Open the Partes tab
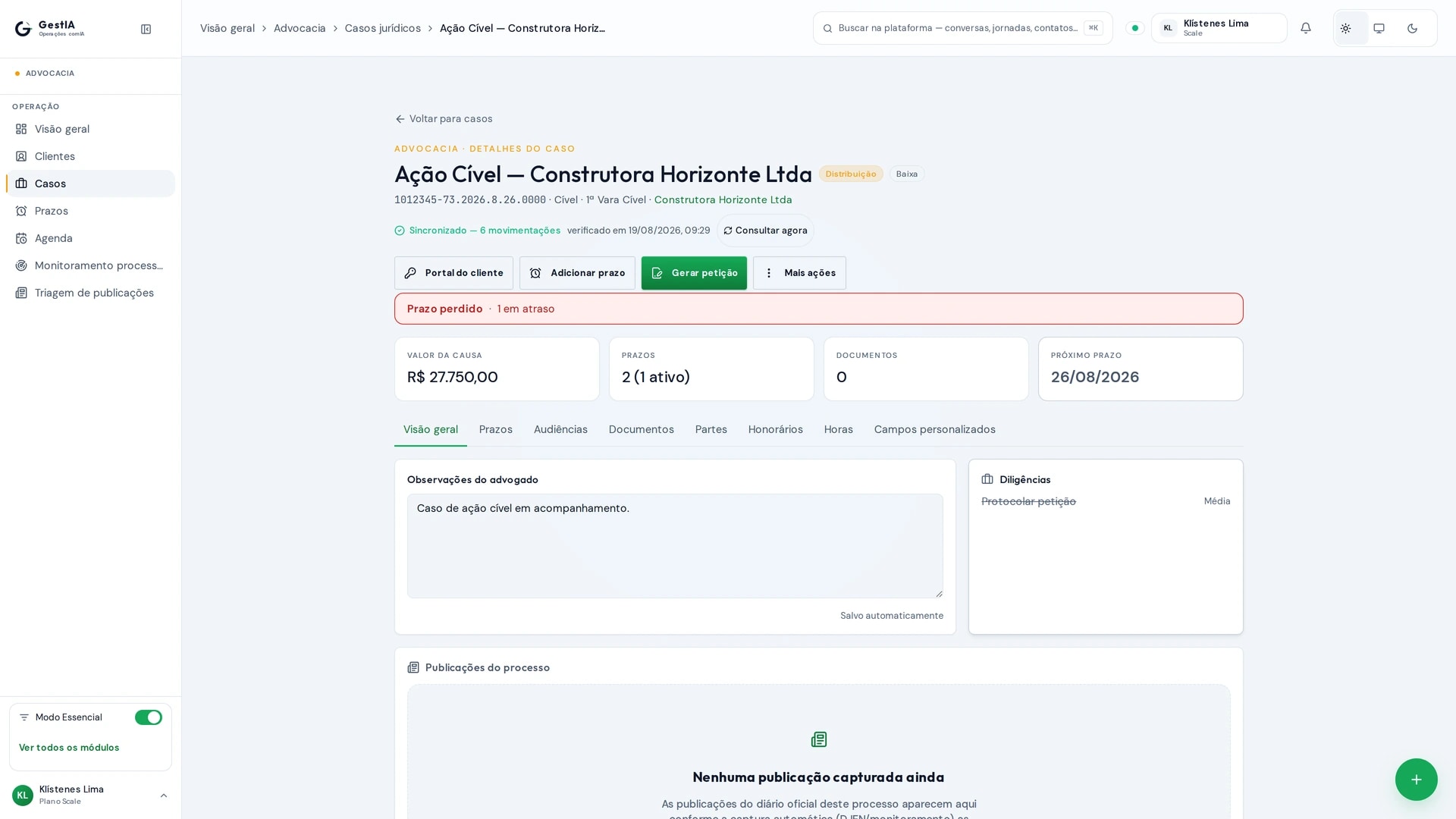 pyautogui.click(x=711, y=429)
